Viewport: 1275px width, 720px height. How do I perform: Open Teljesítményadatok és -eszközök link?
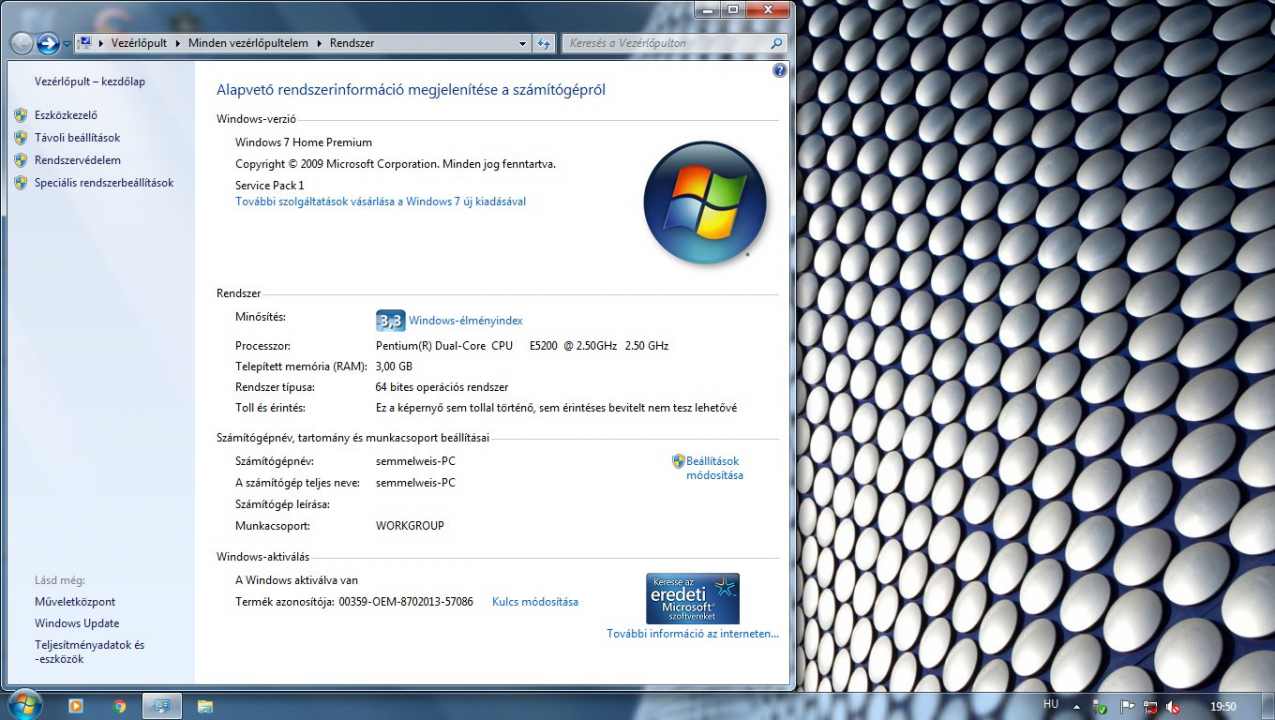click(x=90, y=652)
